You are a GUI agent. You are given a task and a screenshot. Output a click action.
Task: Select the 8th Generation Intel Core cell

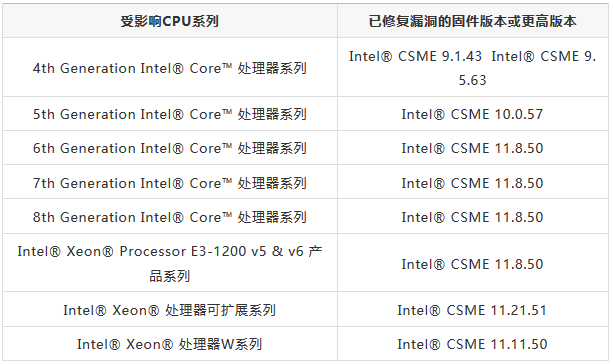click(170, 216)
